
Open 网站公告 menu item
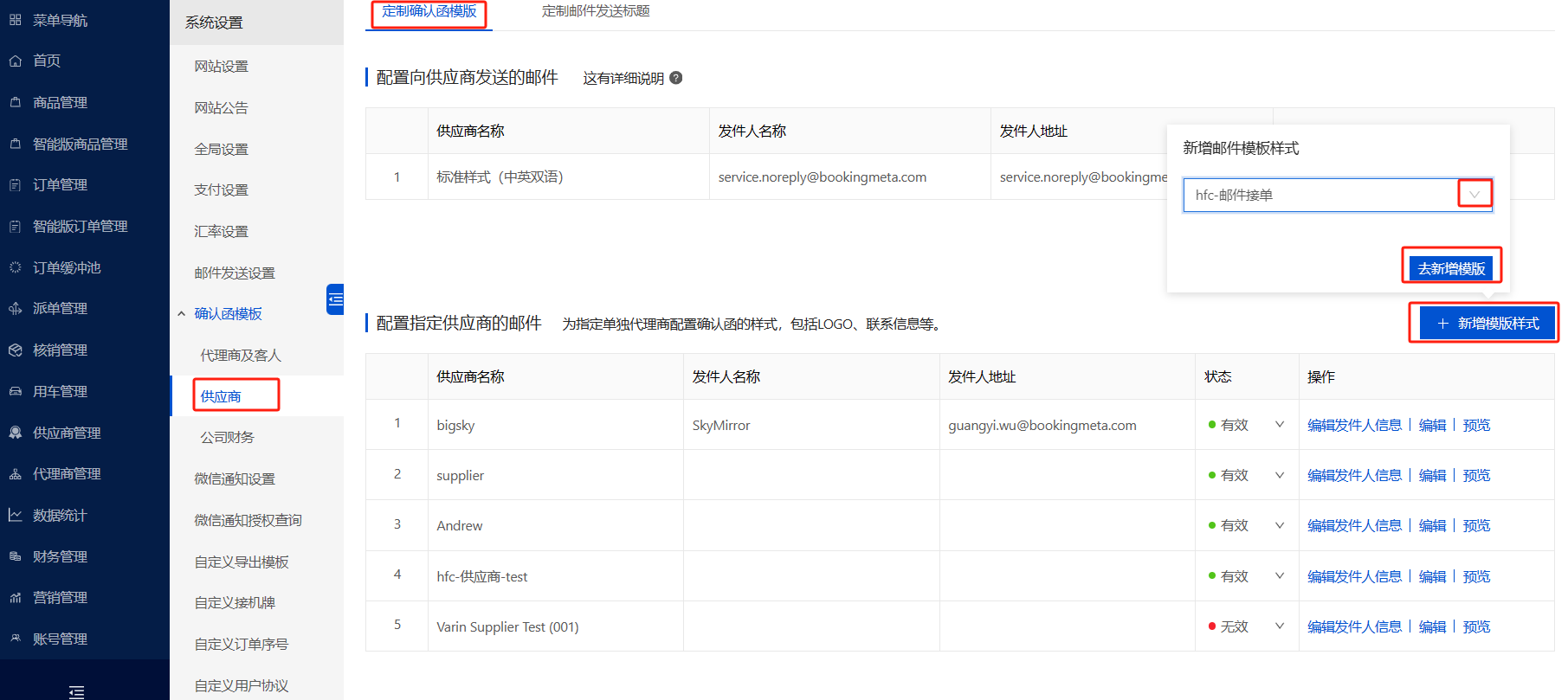tap(221, 107)
